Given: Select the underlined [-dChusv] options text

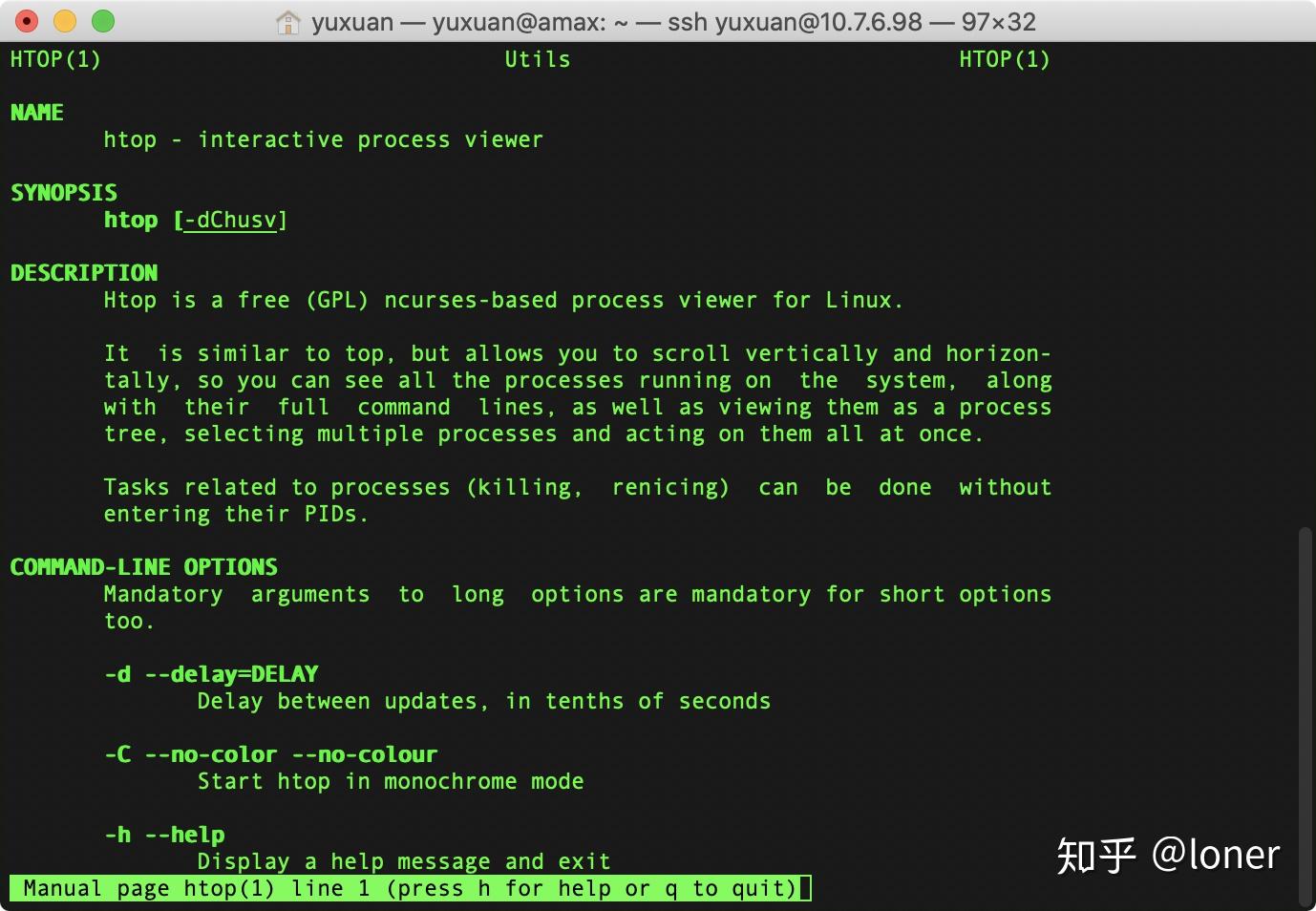Looking at the screenshot, I should click(x=229, y=220).
